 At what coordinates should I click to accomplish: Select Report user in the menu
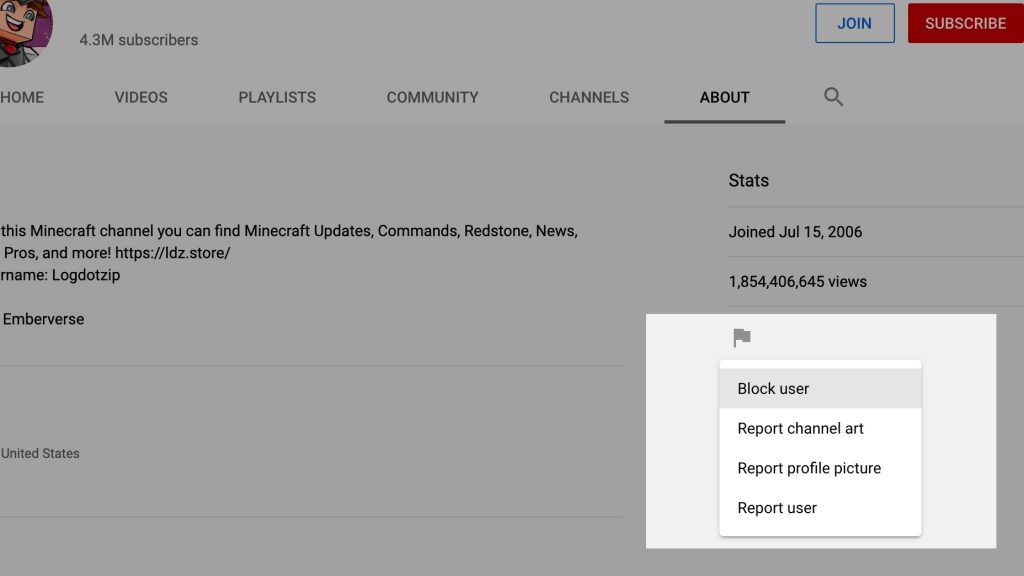[x=777, y=509]
